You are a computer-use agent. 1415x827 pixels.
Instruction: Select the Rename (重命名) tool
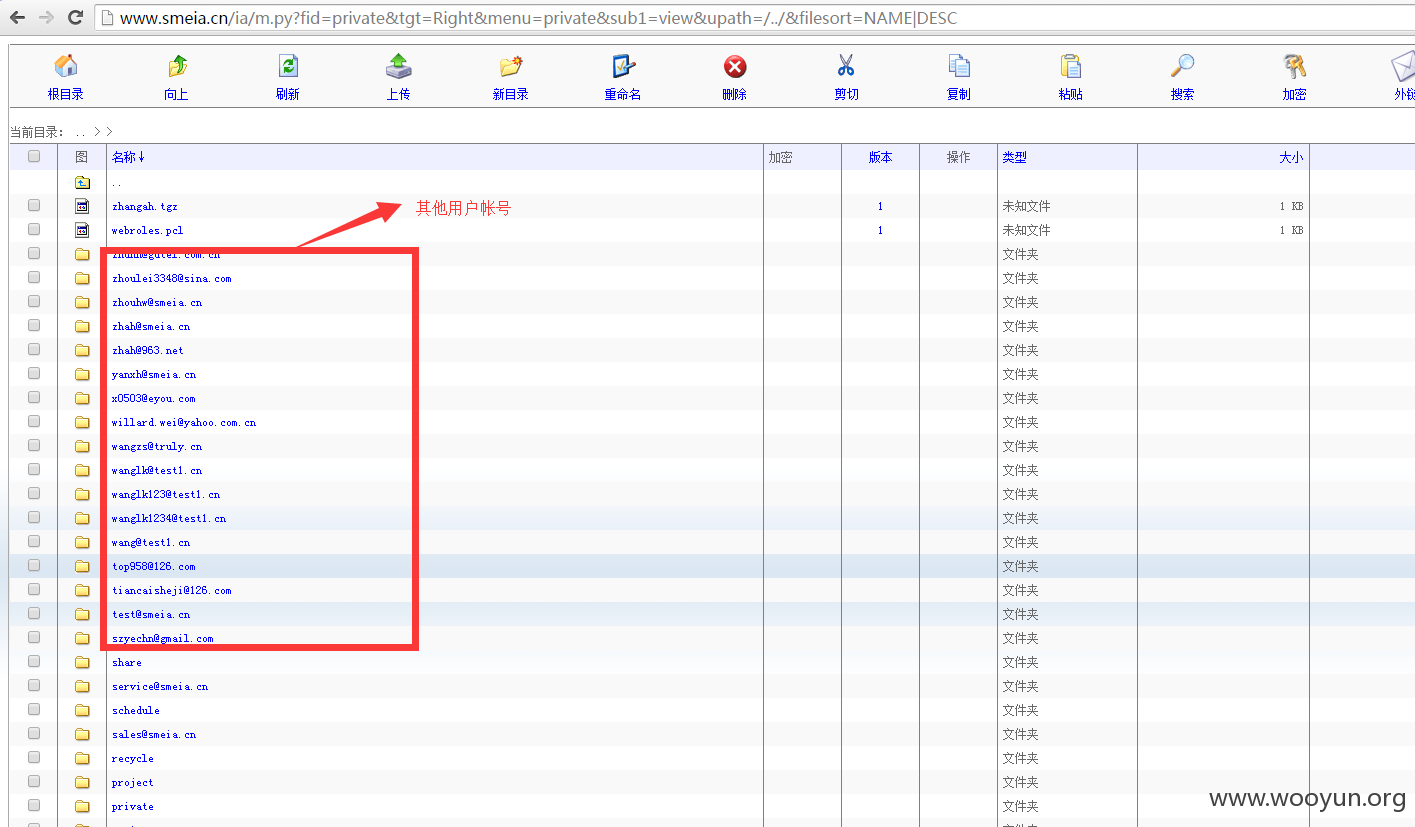(623, 66)
